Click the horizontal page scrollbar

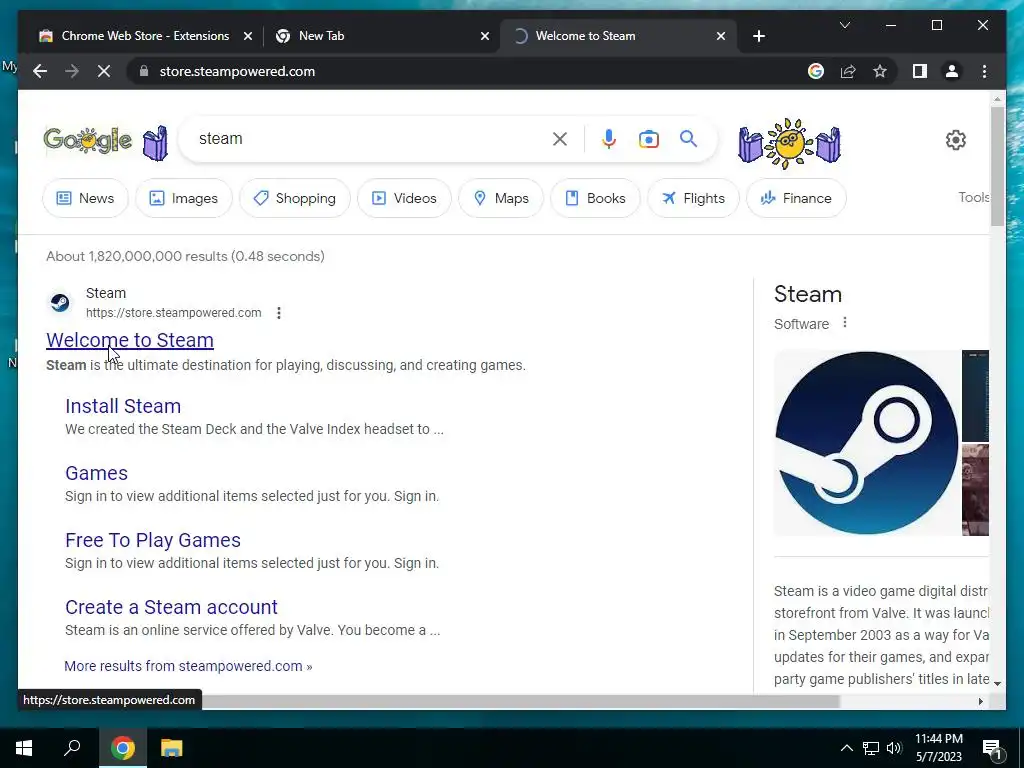pos(520,701)
